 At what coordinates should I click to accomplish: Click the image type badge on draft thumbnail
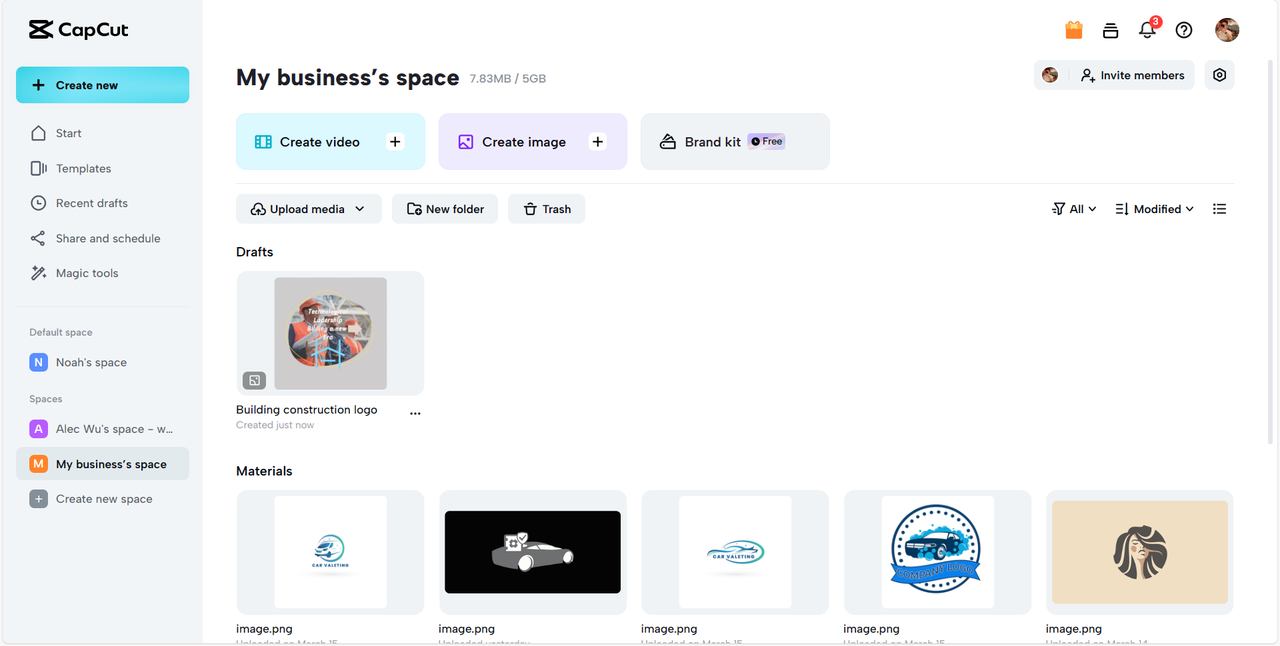[x=254, y=380]
